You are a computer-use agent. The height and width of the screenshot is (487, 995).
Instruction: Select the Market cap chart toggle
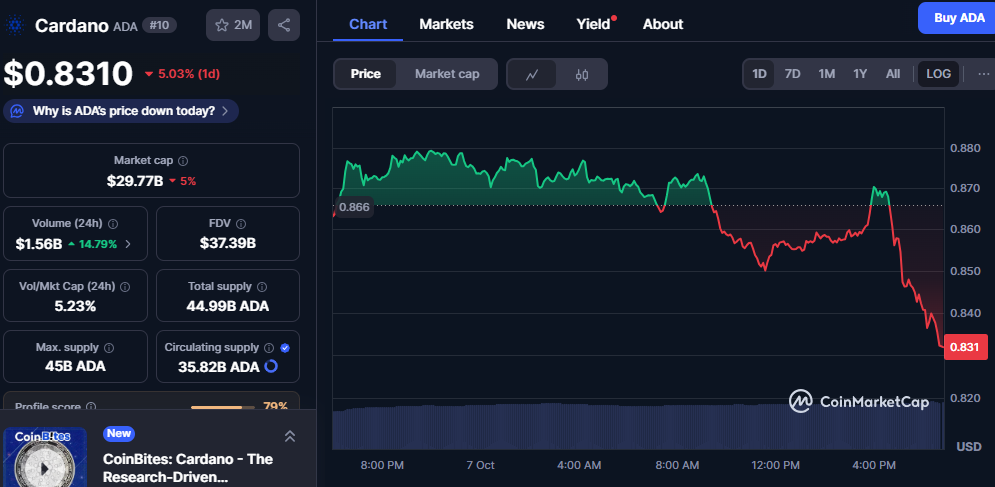point(447,74)
